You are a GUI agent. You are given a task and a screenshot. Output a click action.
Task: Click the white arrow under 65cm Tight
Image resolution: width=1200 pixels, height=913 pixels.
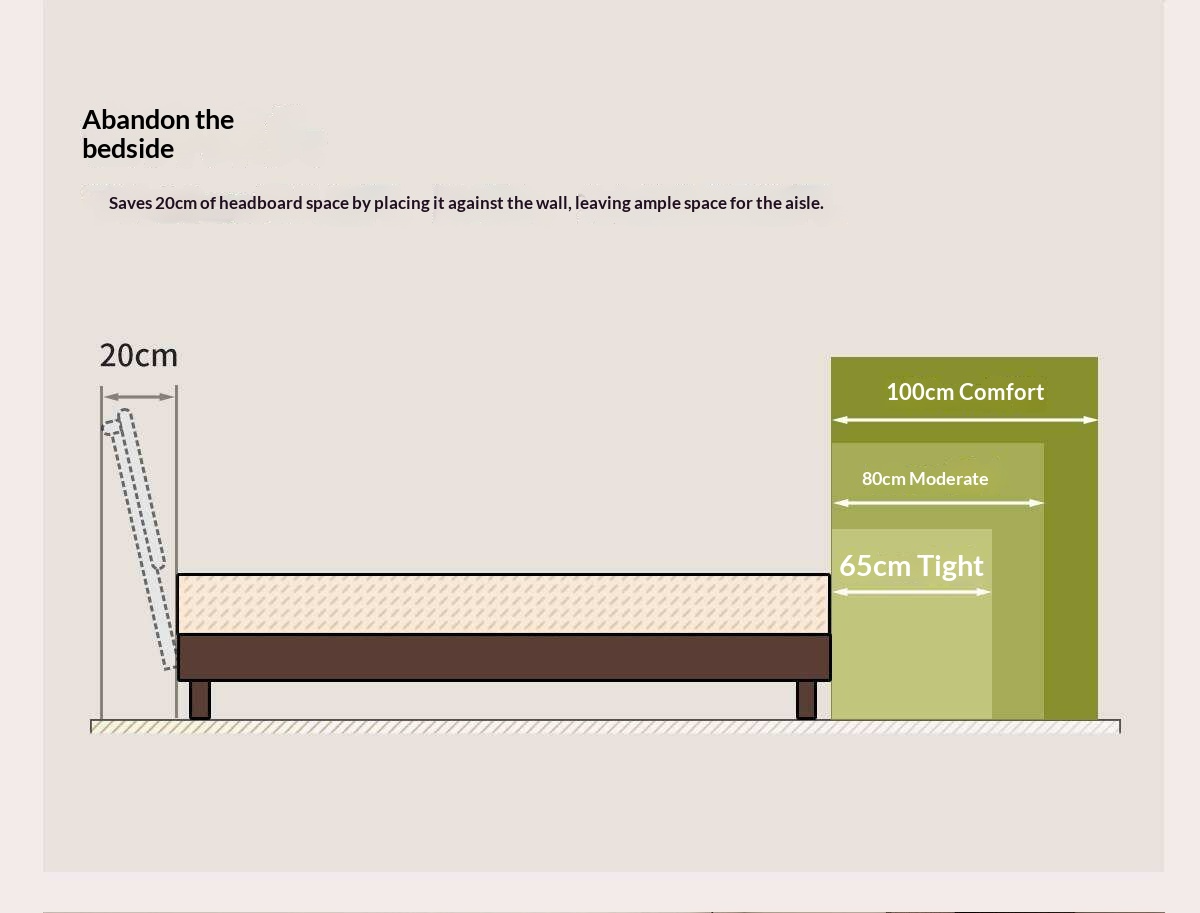(x=912, y=592)
